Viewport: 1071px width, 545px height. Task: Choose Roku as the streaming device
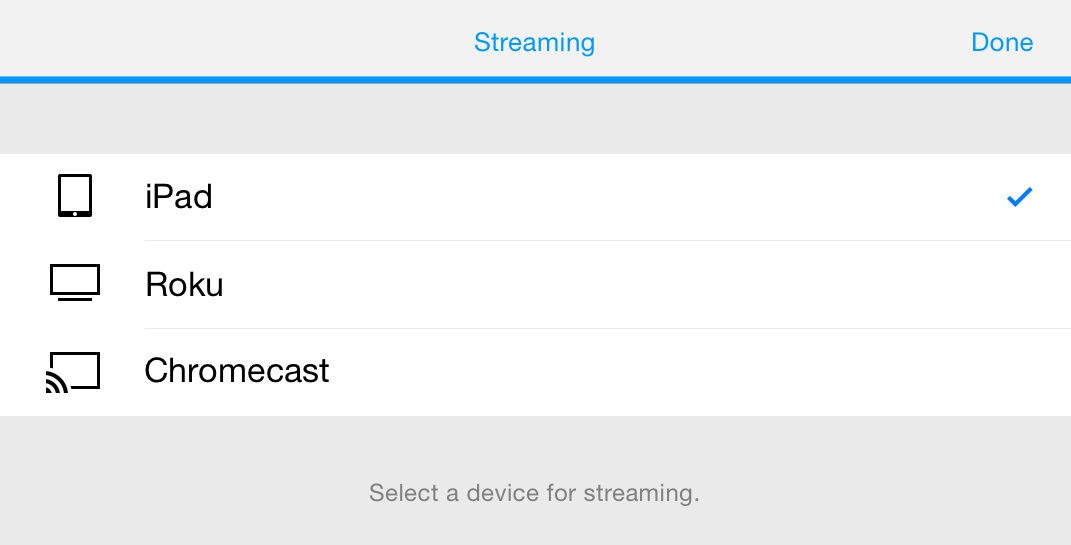(x=536, y=284)
